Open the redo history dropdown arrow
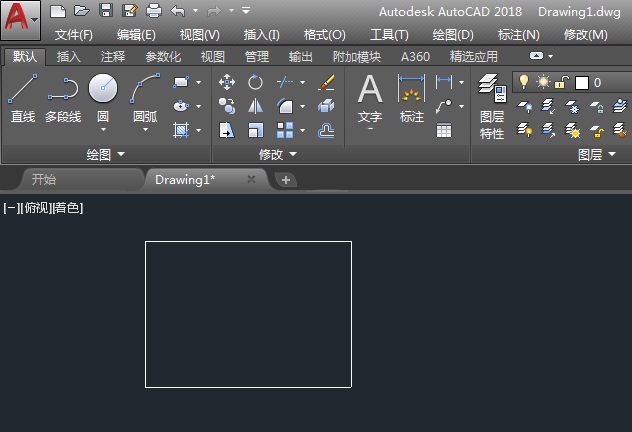The image size is (632, 432). (231, 10)
